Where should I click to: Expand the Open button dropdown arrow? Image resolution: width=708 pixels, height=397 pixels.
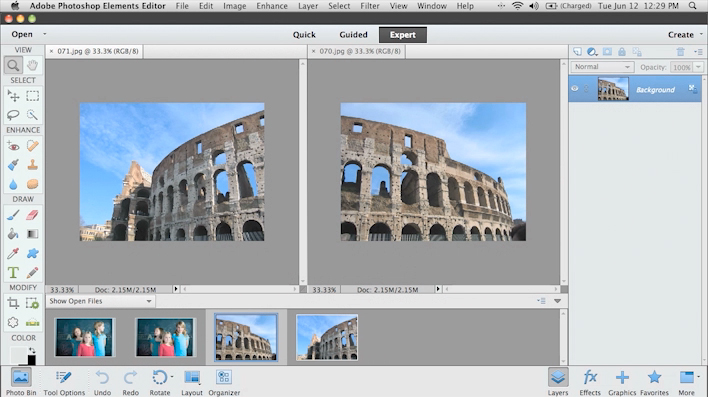[44, 34]
